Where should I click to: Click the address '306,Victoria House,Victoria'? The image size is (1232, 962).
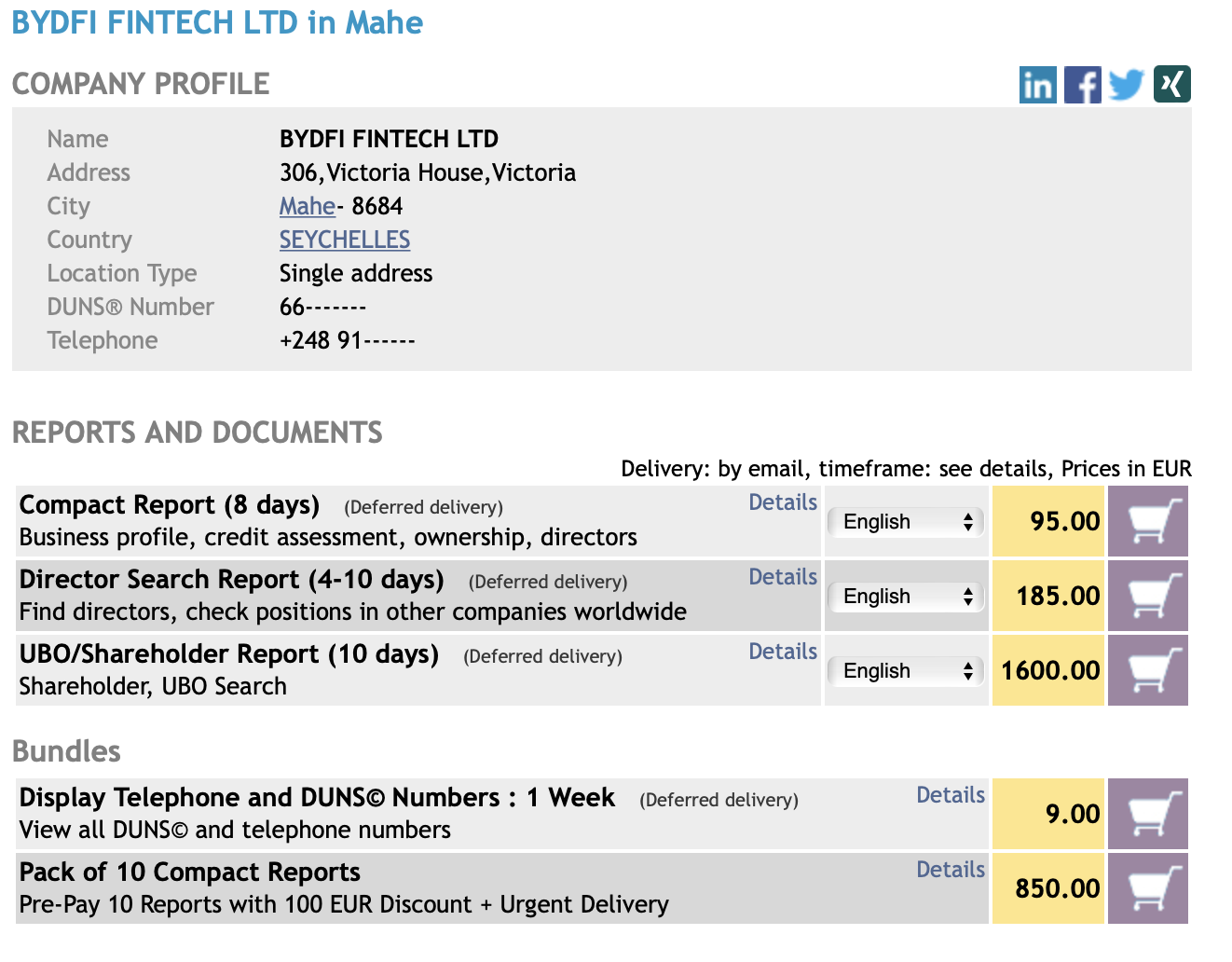pos(428,172)
